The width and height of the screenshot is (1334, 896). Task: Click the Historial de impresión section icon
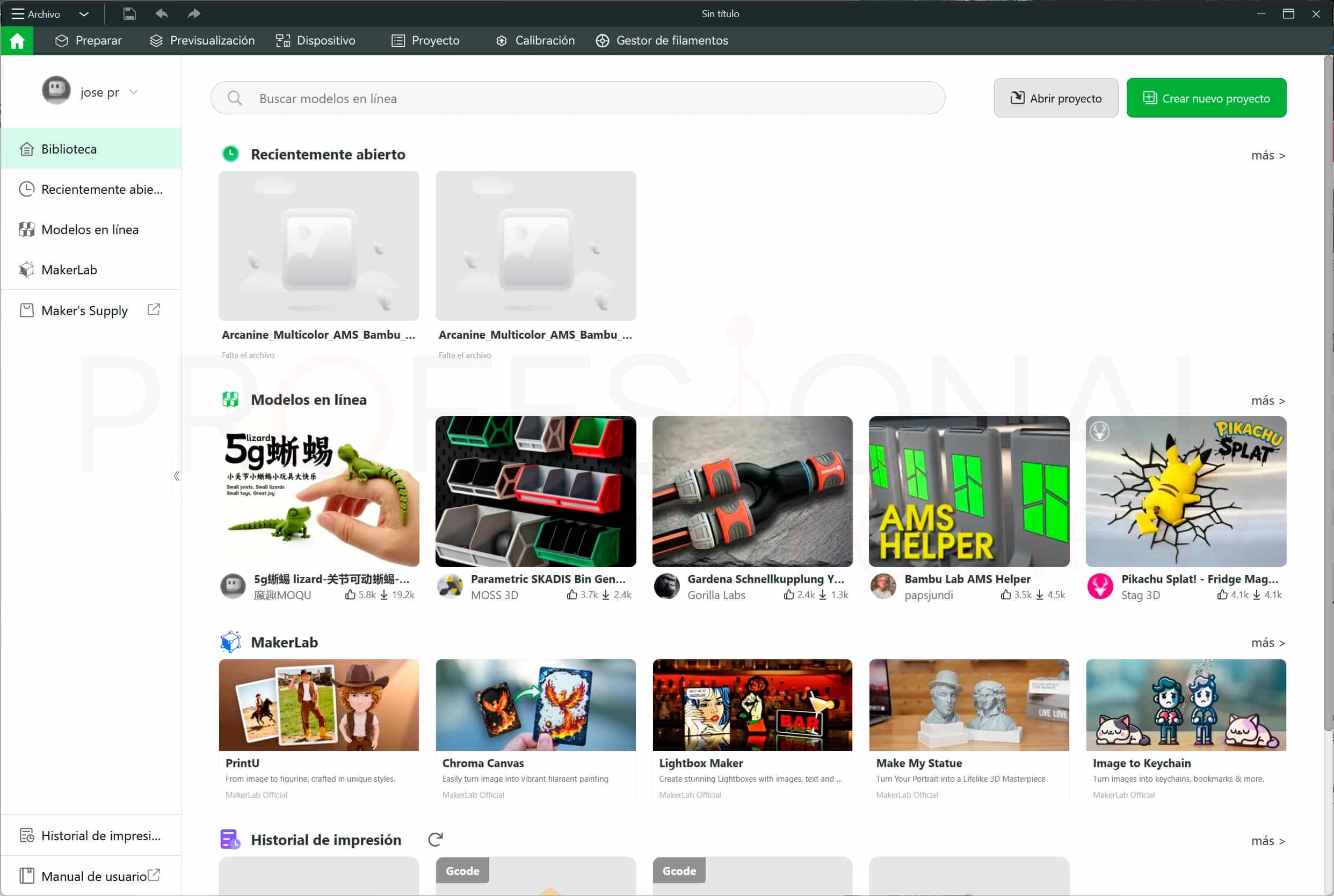(x=230, y=840)
